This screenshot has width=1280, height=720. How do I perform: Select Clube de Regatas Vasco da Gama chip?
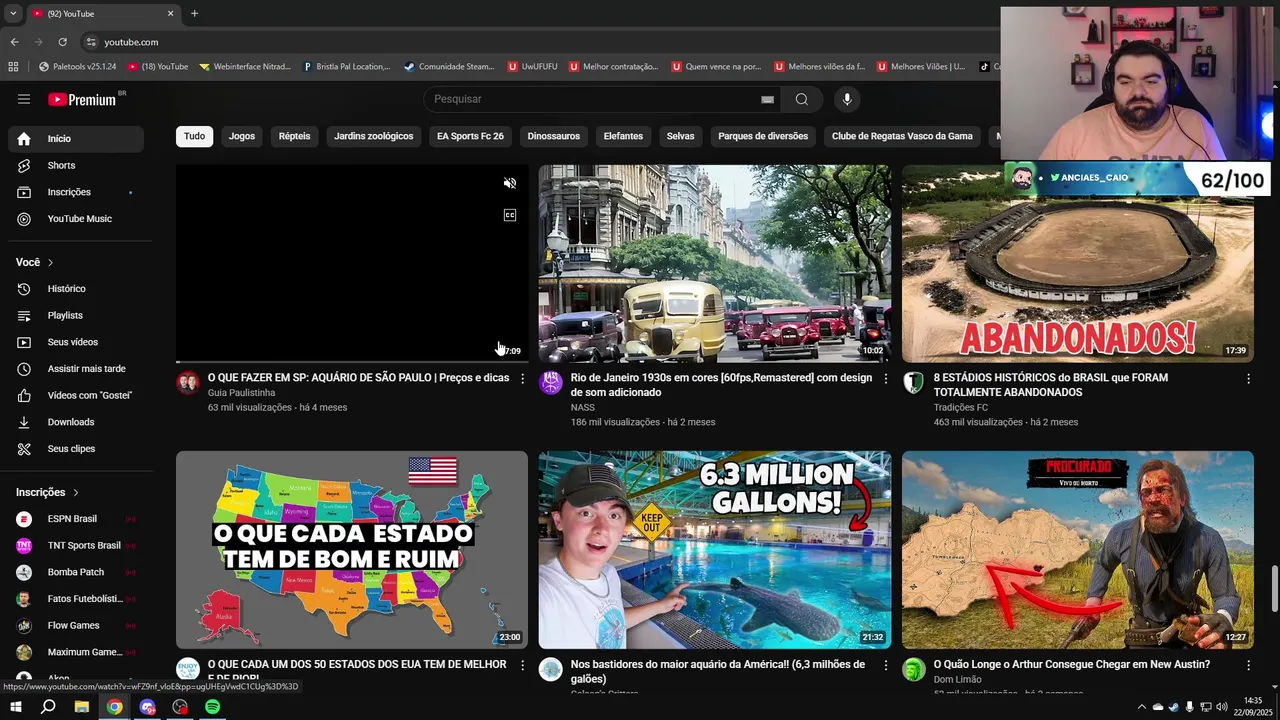[902, 136]
